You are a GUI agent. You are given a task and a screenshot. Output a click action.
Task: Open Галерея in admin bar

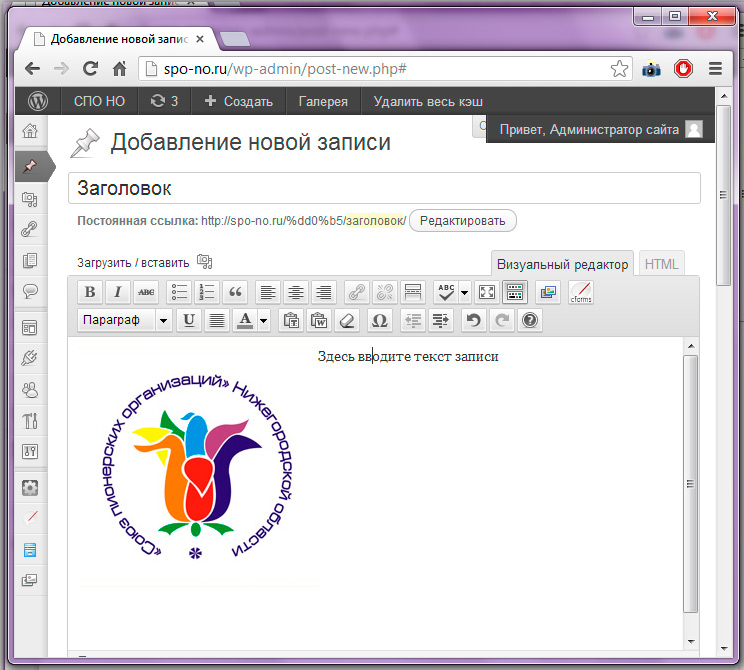pyautogui.click(x=323, y=101)
